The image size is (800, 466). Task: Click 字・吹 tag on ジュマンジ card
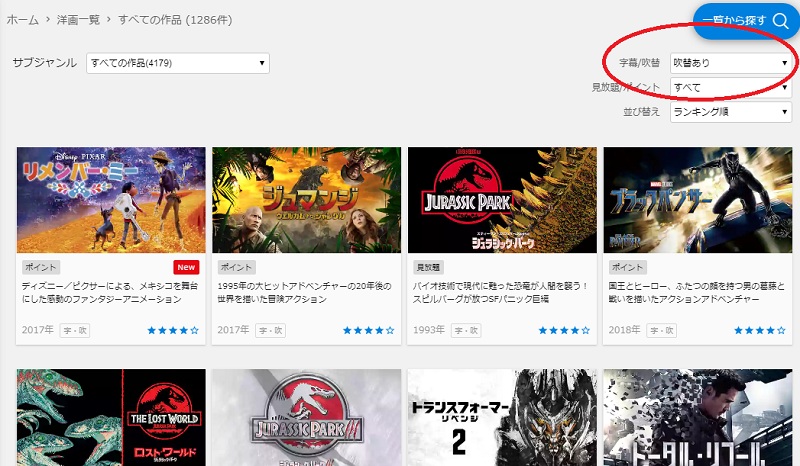(x=270, y=330)
